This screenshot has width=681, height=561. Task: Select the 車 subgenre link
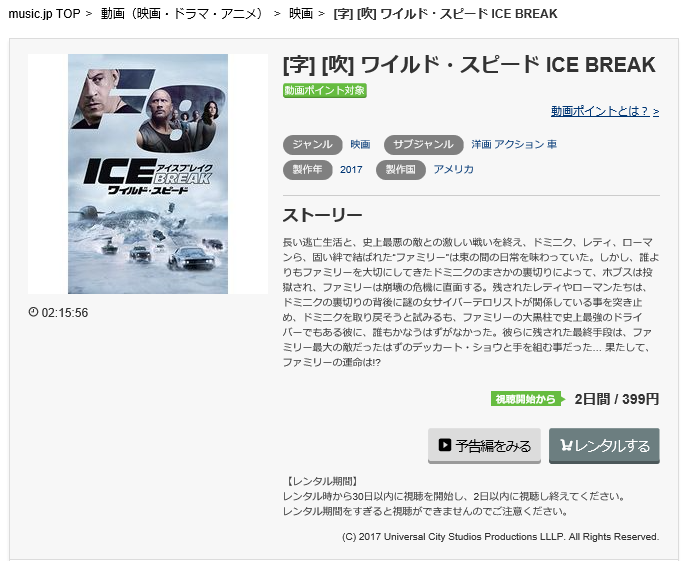552,145
